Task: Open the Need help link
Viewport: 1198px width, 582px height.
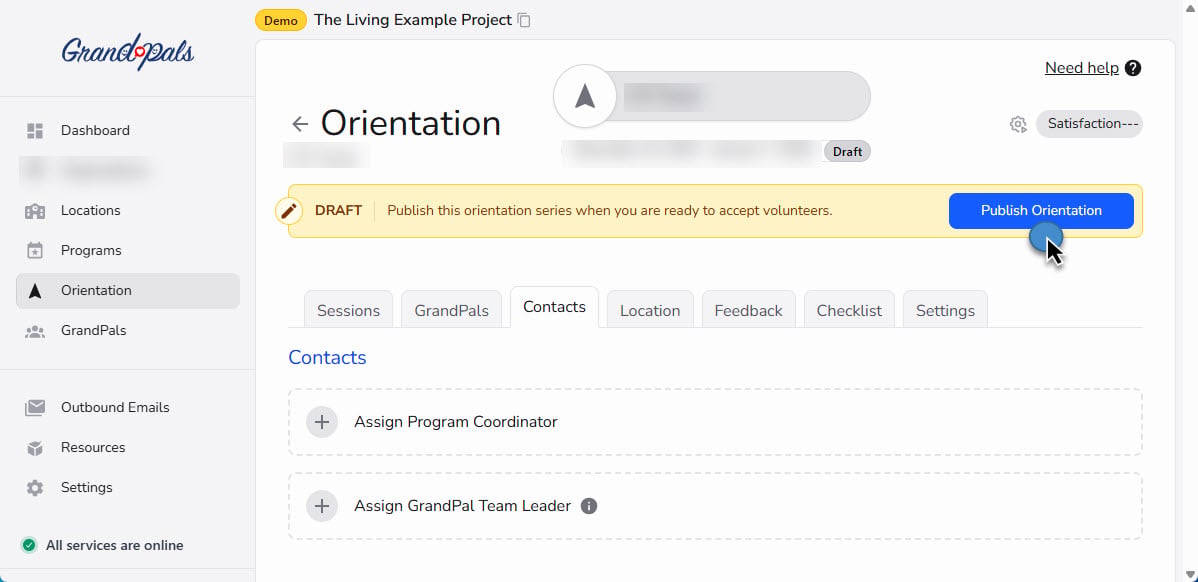Action: coord(1082,68)
